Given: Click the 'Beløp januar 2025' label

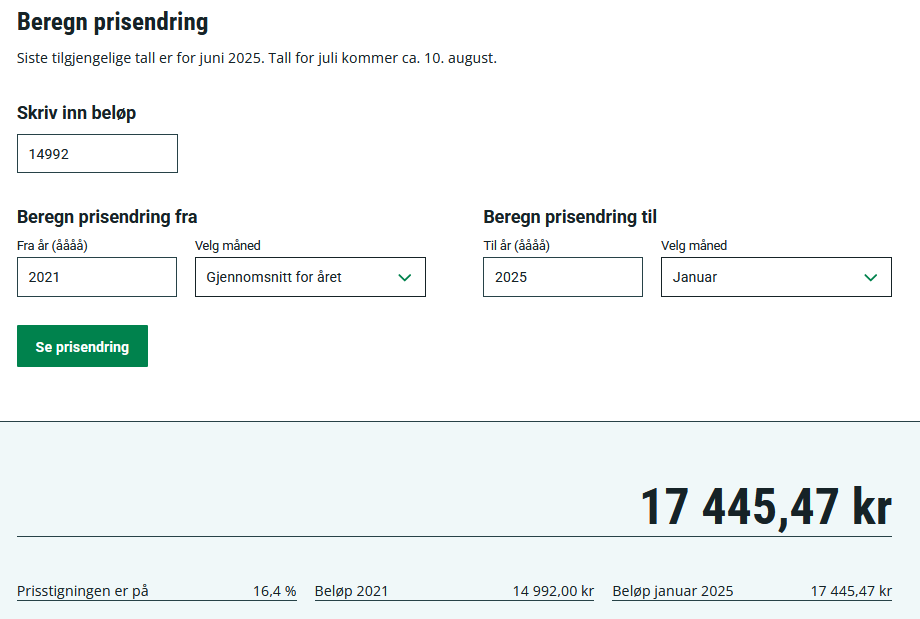Looking at the screenshot, I should pos(673,591).
